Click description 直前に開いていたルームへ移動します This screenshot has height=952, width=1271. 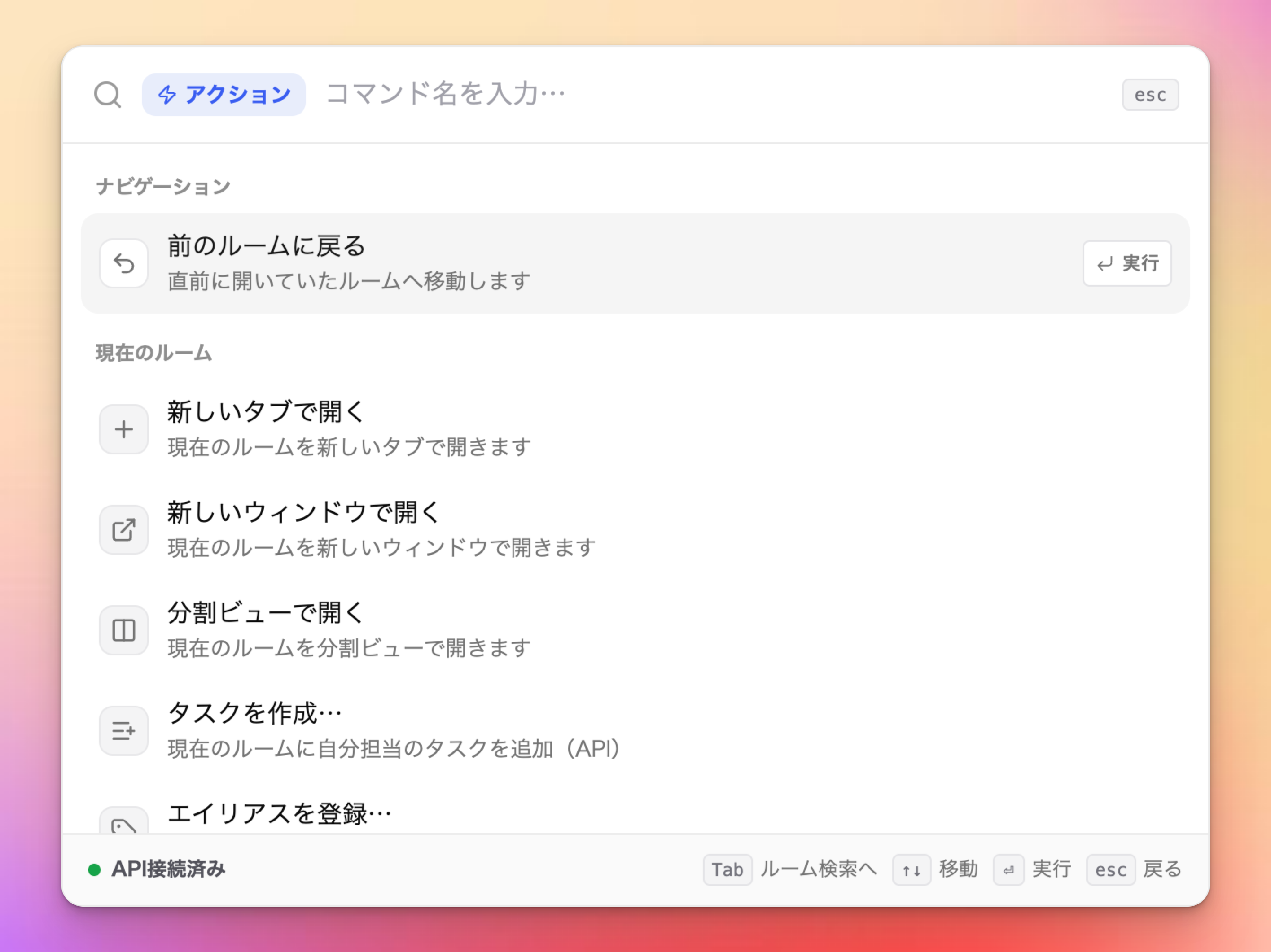349,281
